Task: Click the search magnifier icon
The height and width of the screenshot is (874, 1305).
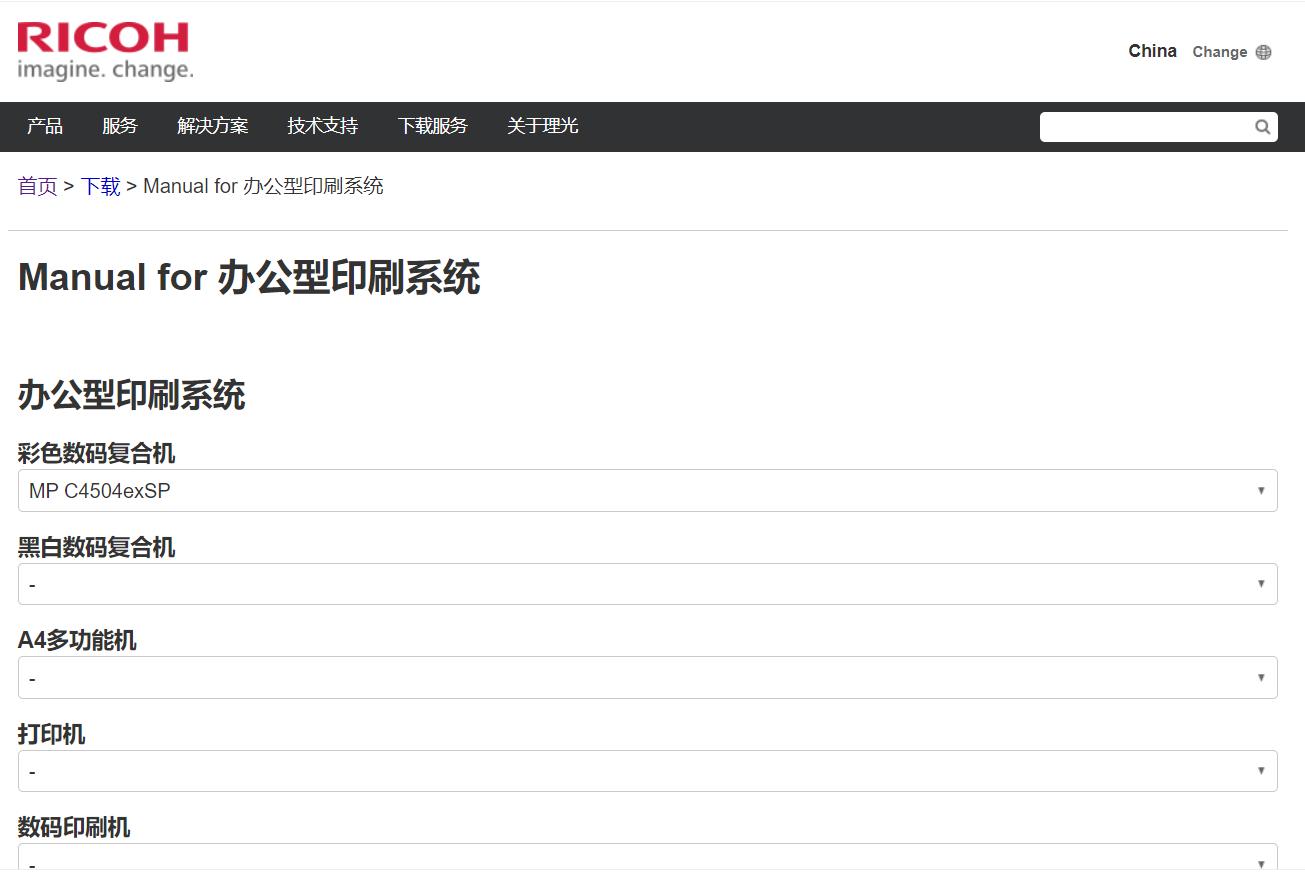Action: pos(1262,127)
